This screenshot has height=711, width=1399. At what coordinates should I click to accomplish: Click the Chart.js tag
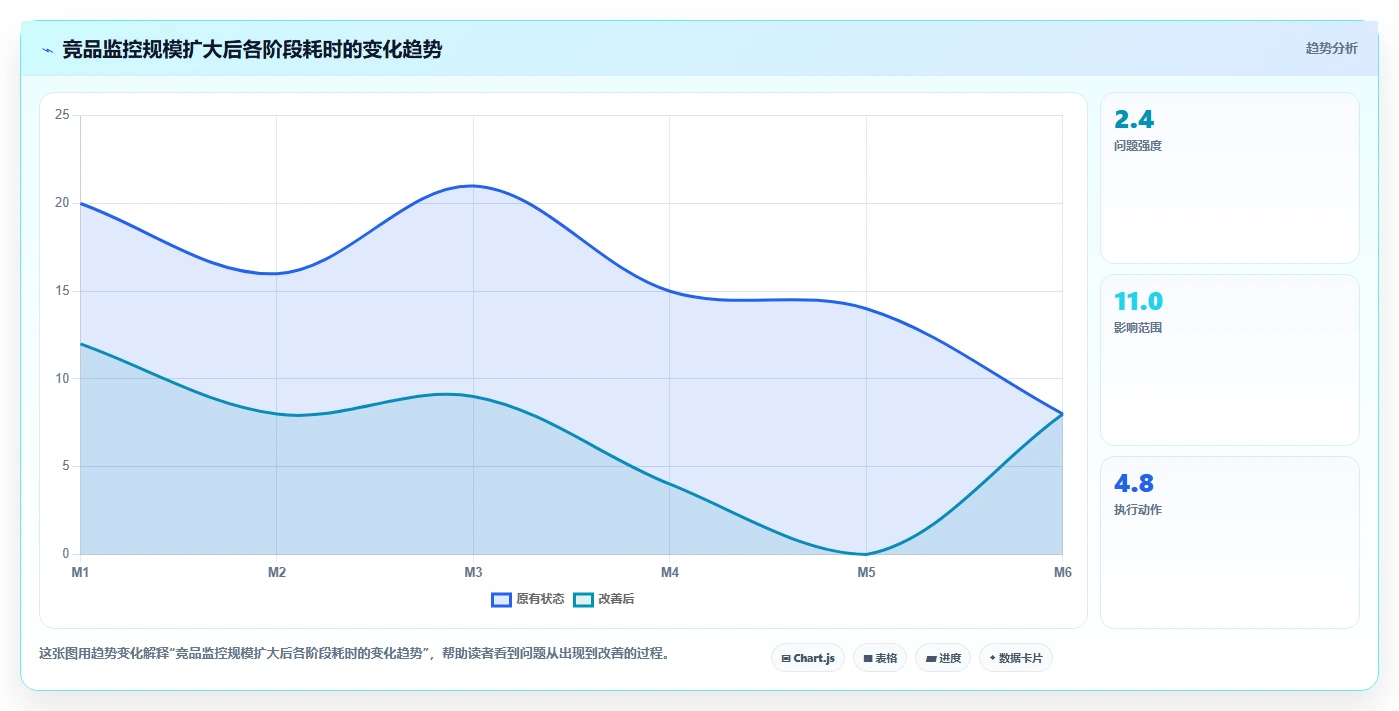coord(808,658)
